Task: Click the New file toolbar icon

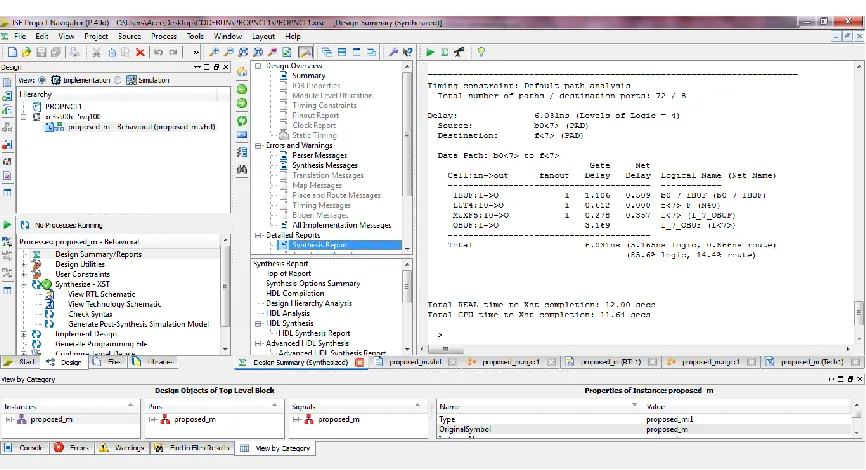Action: [12, 52]
